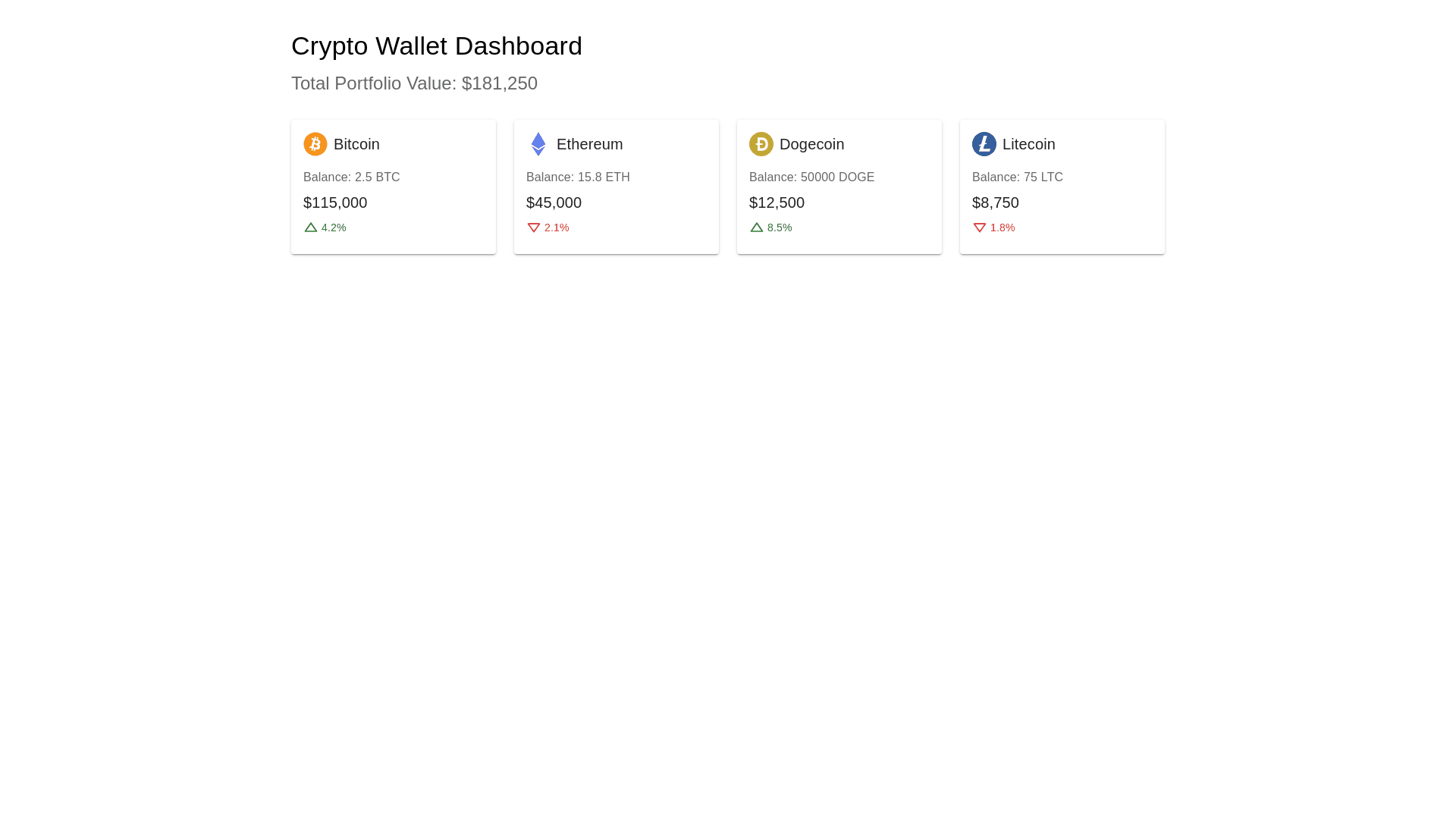Click Ethereum's red down-triangle trend icon
Screen dimensions: 1456x819
coord(533,227)
